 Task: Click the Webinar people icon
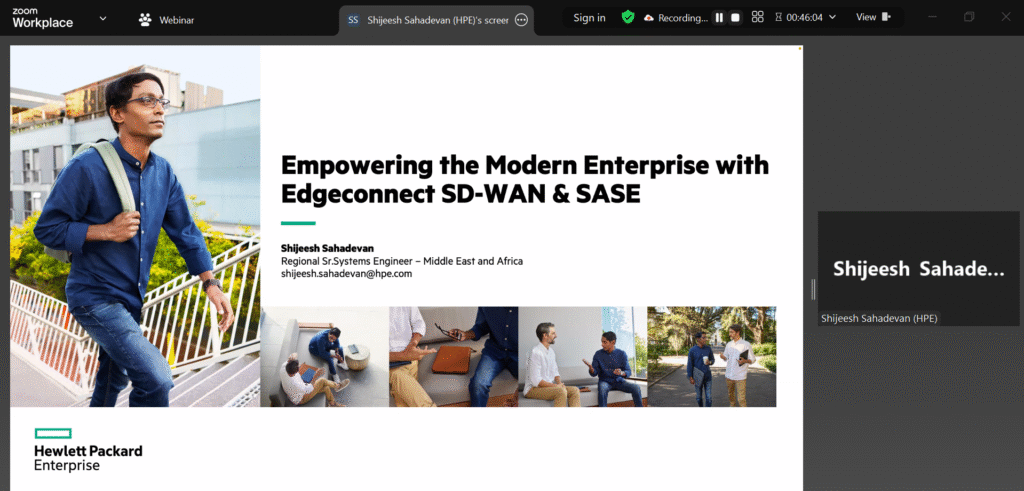[145, 20]
